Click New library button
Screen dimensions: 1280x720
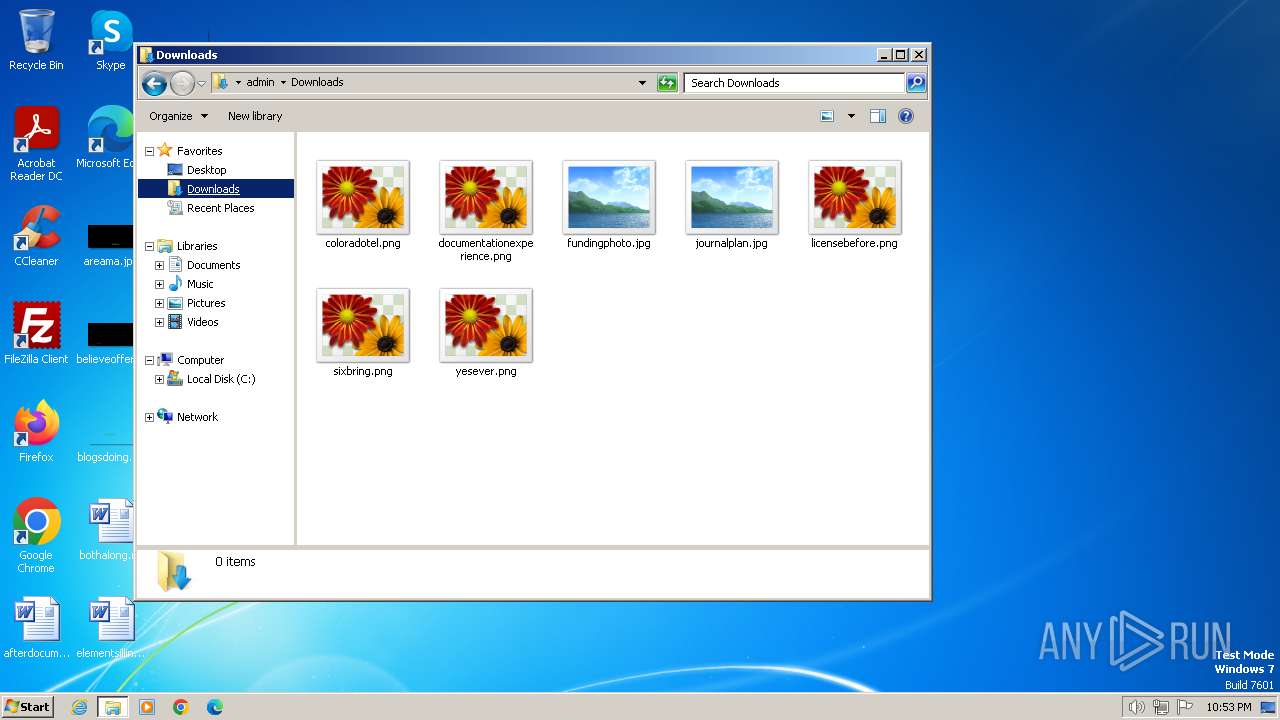point(255,116)
